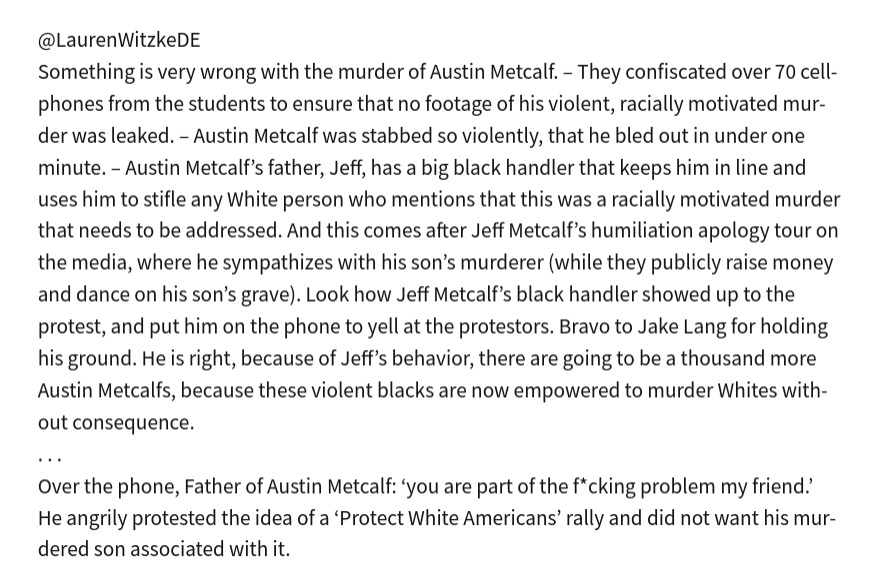Click the word 'protest,' at line start
Image resolution: width=873 pixels, height=569 pixels.
point(72,327)
